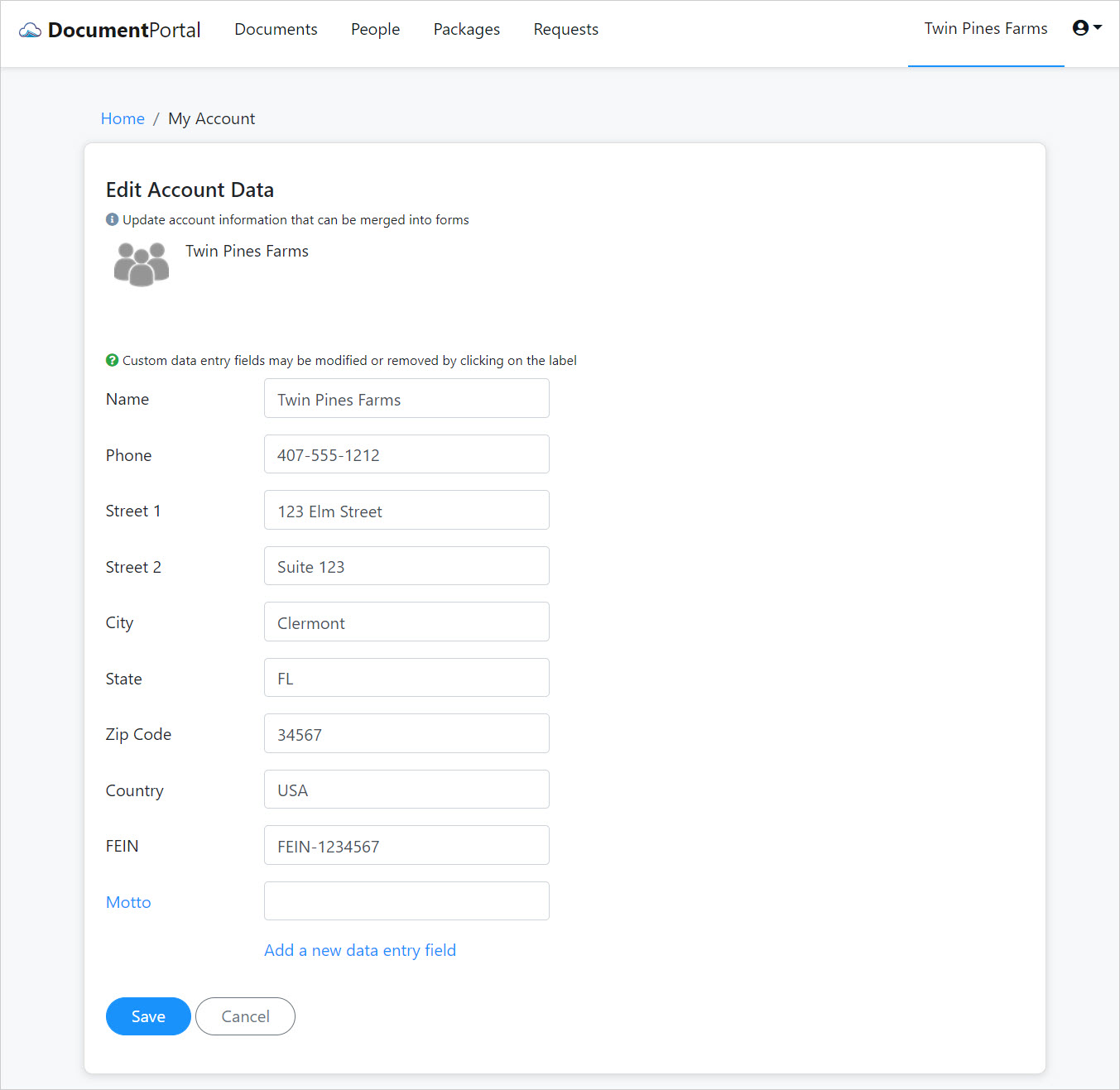Click the Twin Pines Farms group avatar image
Screen dimensions: 1120x1090
coord(141,264)
